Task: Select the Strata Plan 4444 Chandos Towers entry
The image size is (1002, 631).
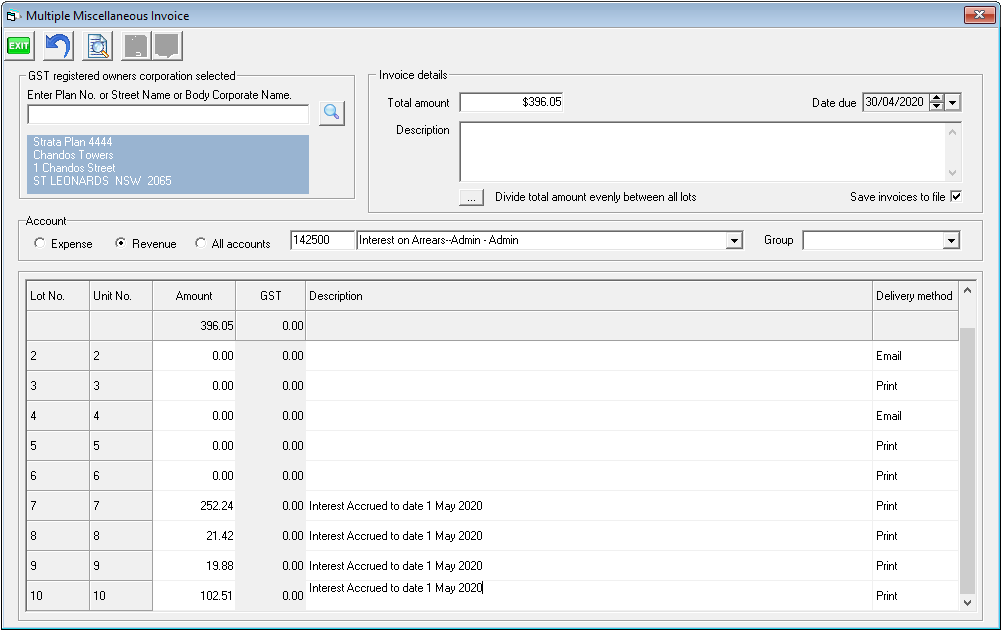Action: 168,164
